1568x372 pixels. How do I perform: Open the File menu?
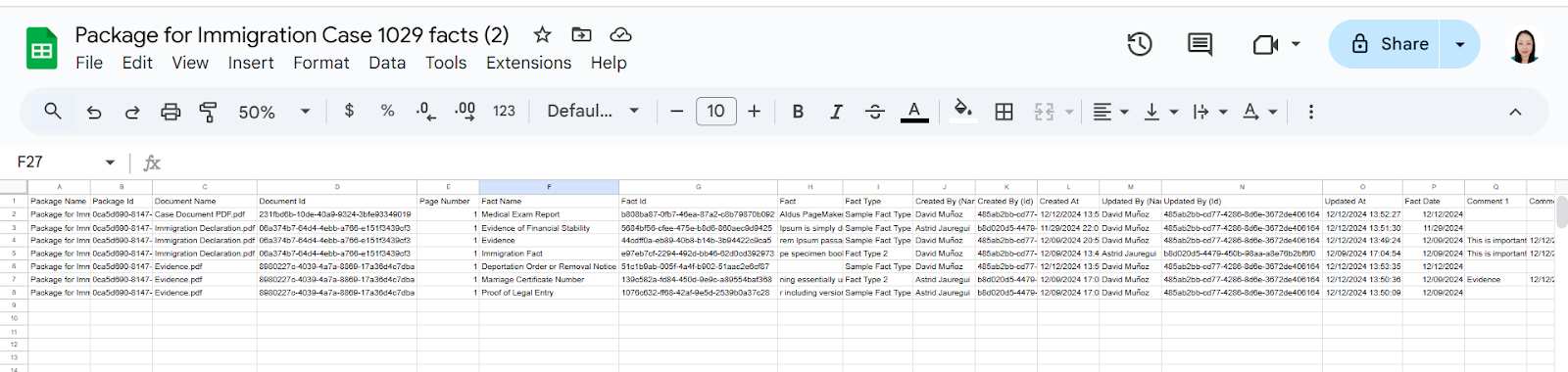click(89, 63)
